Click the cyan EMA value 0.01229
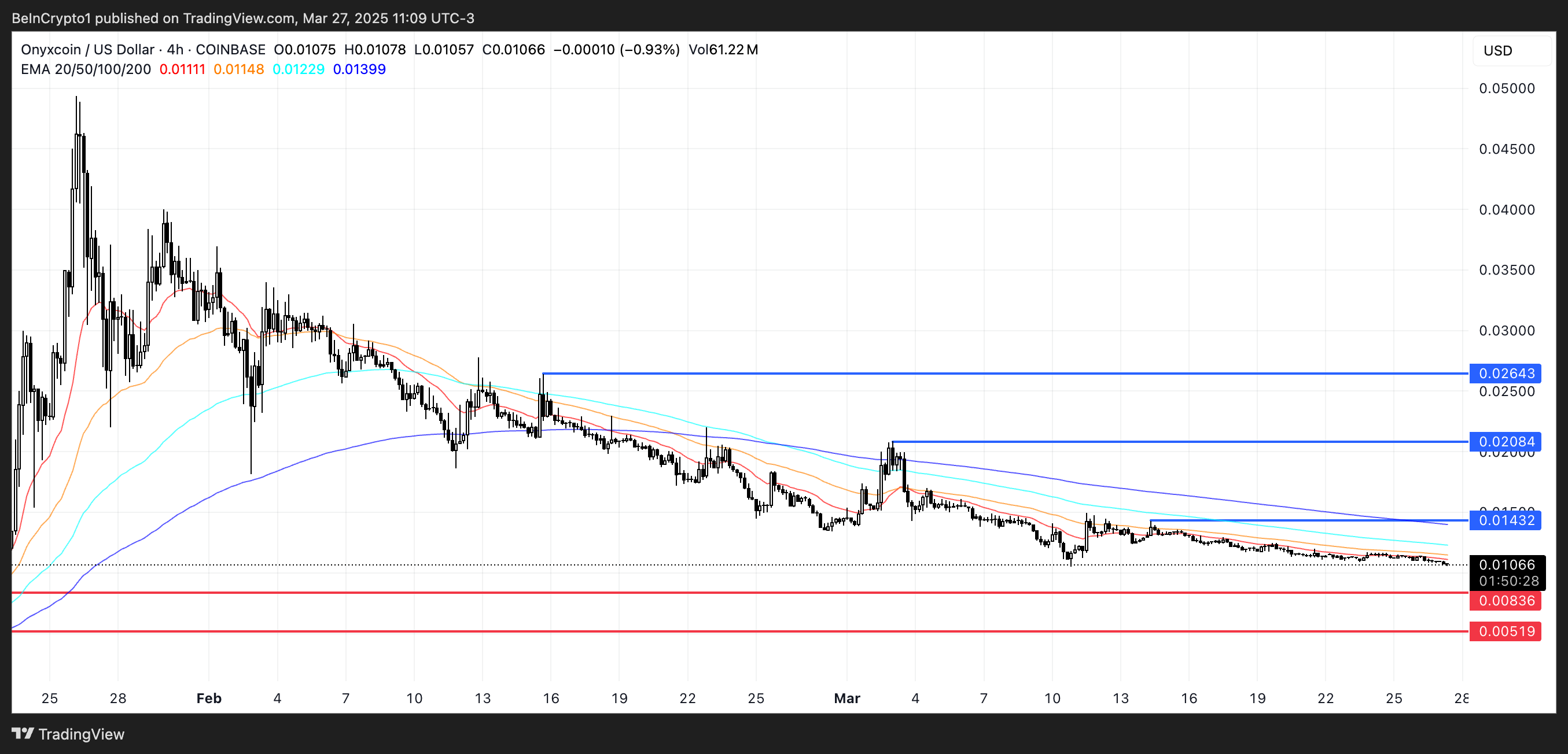 pos(298,69)
